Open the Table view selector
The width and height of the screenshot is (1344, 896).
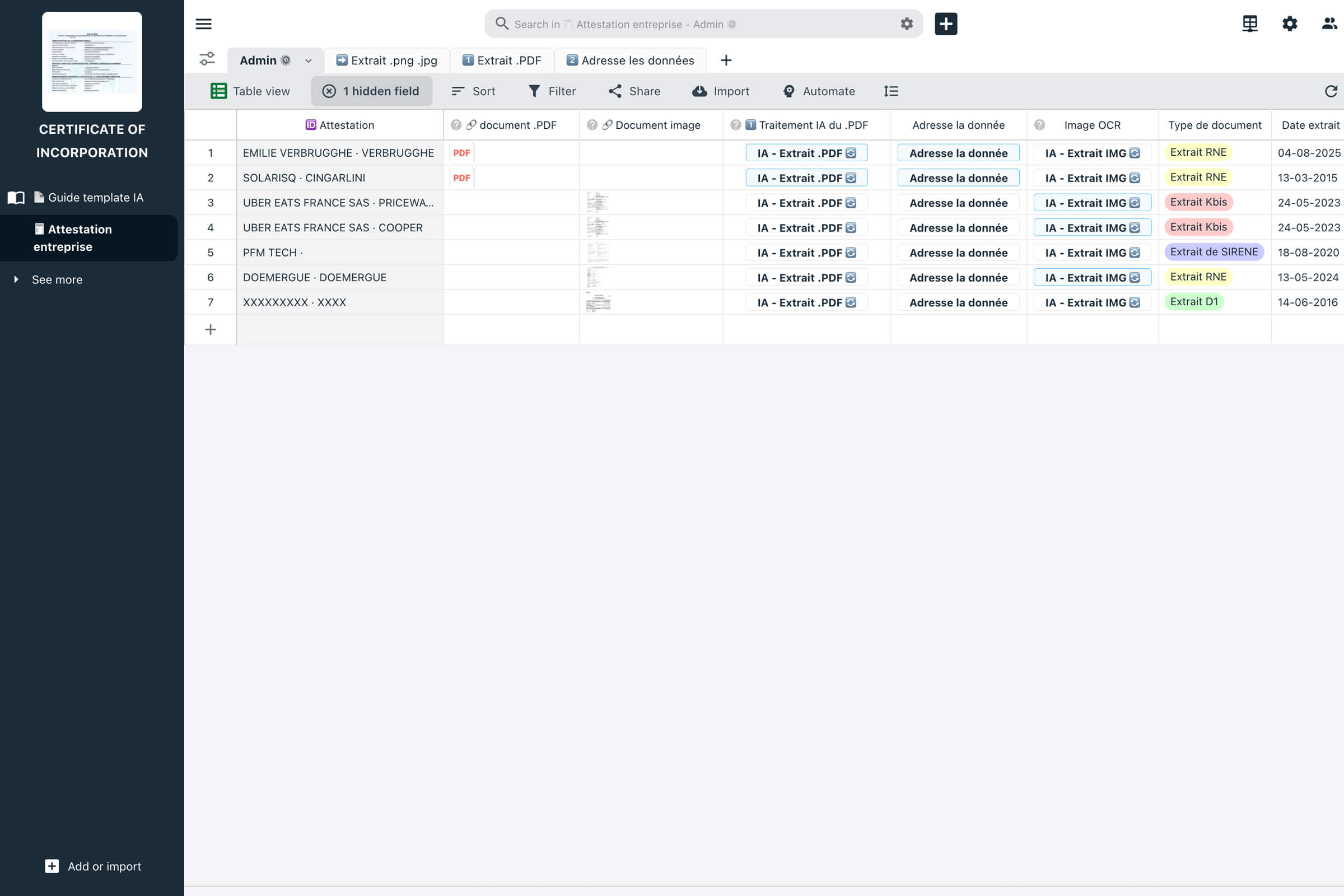tap(250, 91)
